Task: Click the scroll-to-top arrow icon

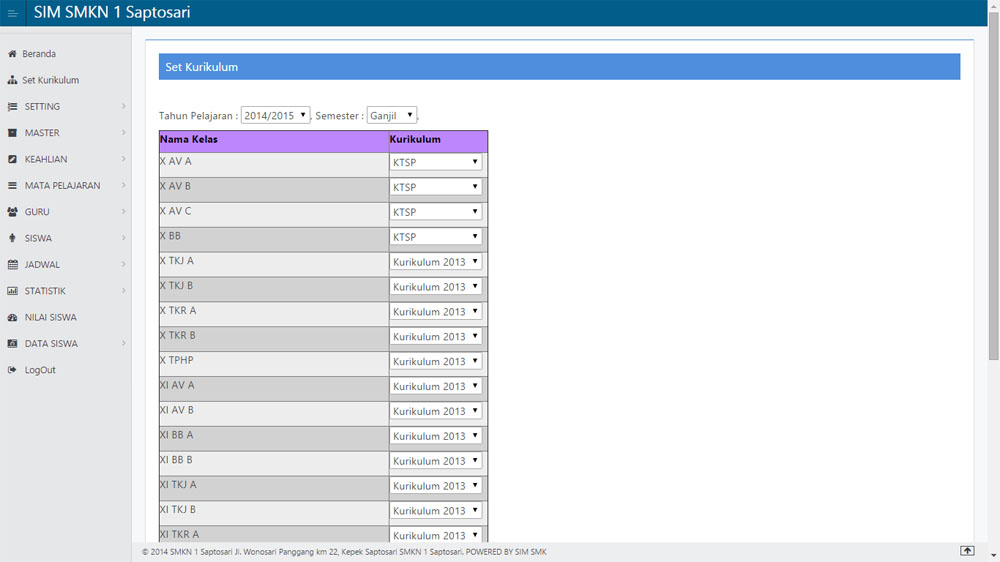Action: pyautogui.click(x=967, y=551)
